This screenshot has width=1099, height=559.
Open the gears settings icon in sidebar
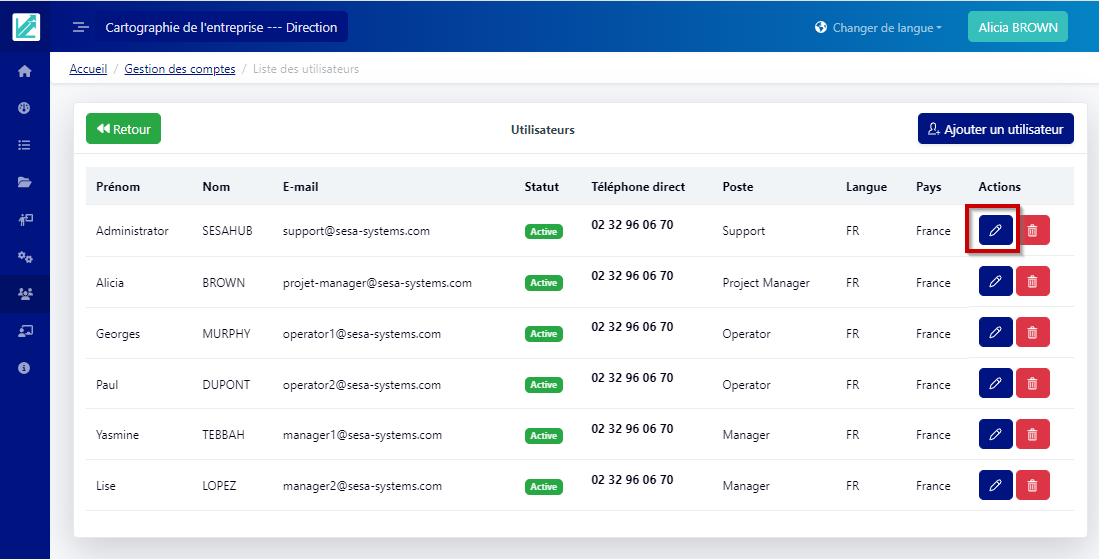[24, 257]
